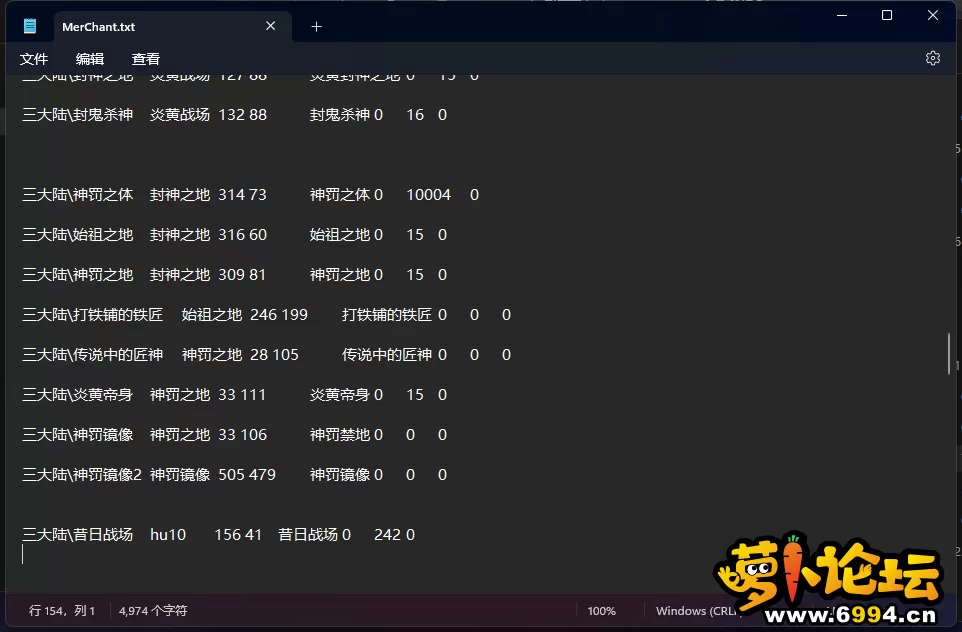Click the vertical scrollbar thumb
This screenshot has height=632, width=962.
949,353
